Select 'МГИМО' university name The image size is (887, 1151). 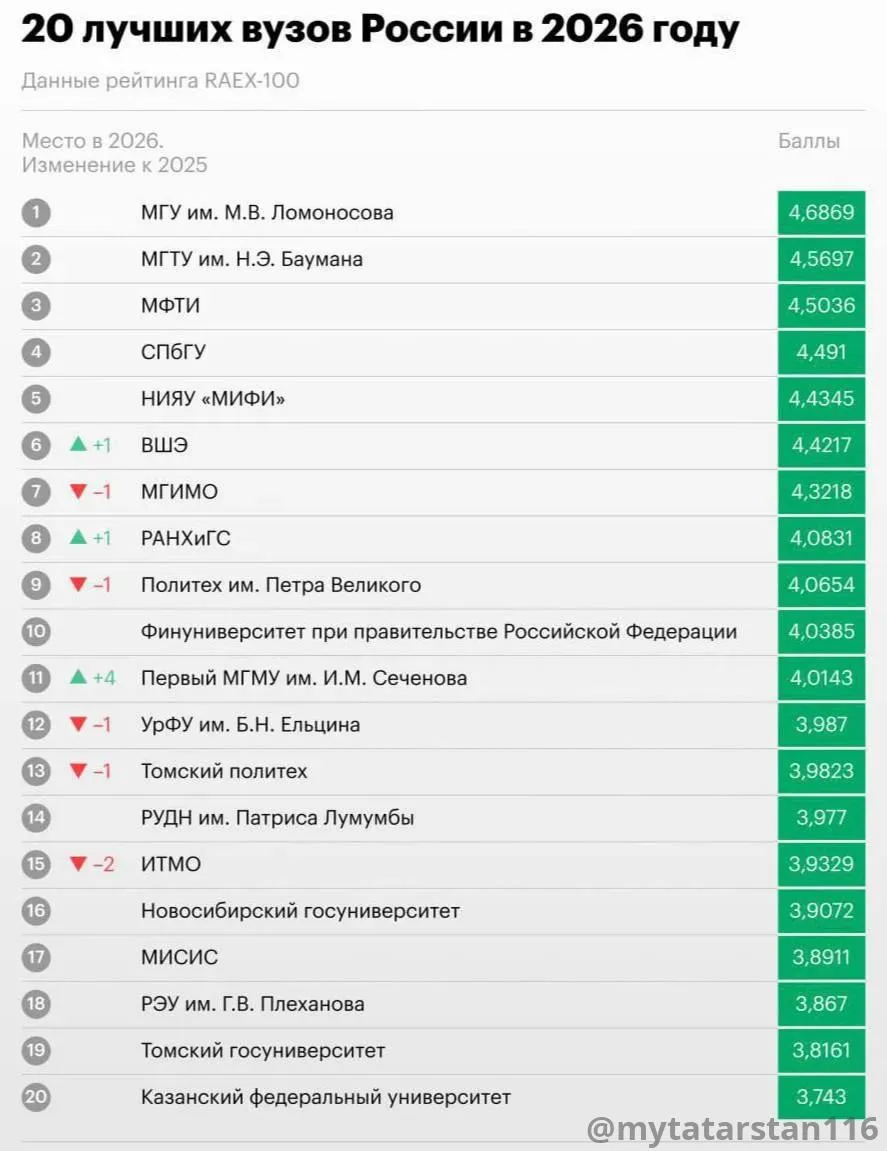pyautogui.click(x=179, y=492)
